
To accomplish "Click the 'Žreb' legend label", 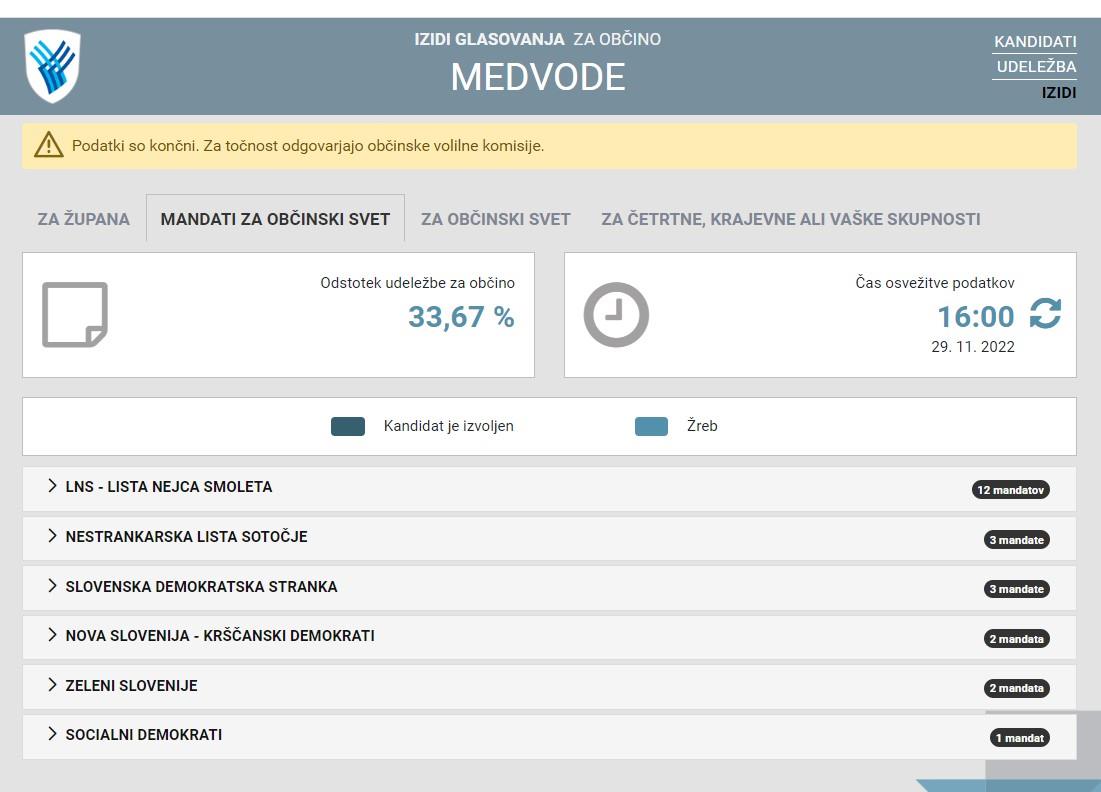I will click(702, 425).
